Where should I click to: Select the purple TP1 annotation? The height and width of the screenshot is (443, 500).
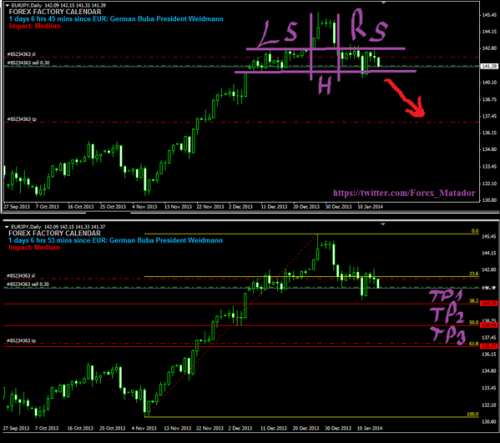pos(446,296)
